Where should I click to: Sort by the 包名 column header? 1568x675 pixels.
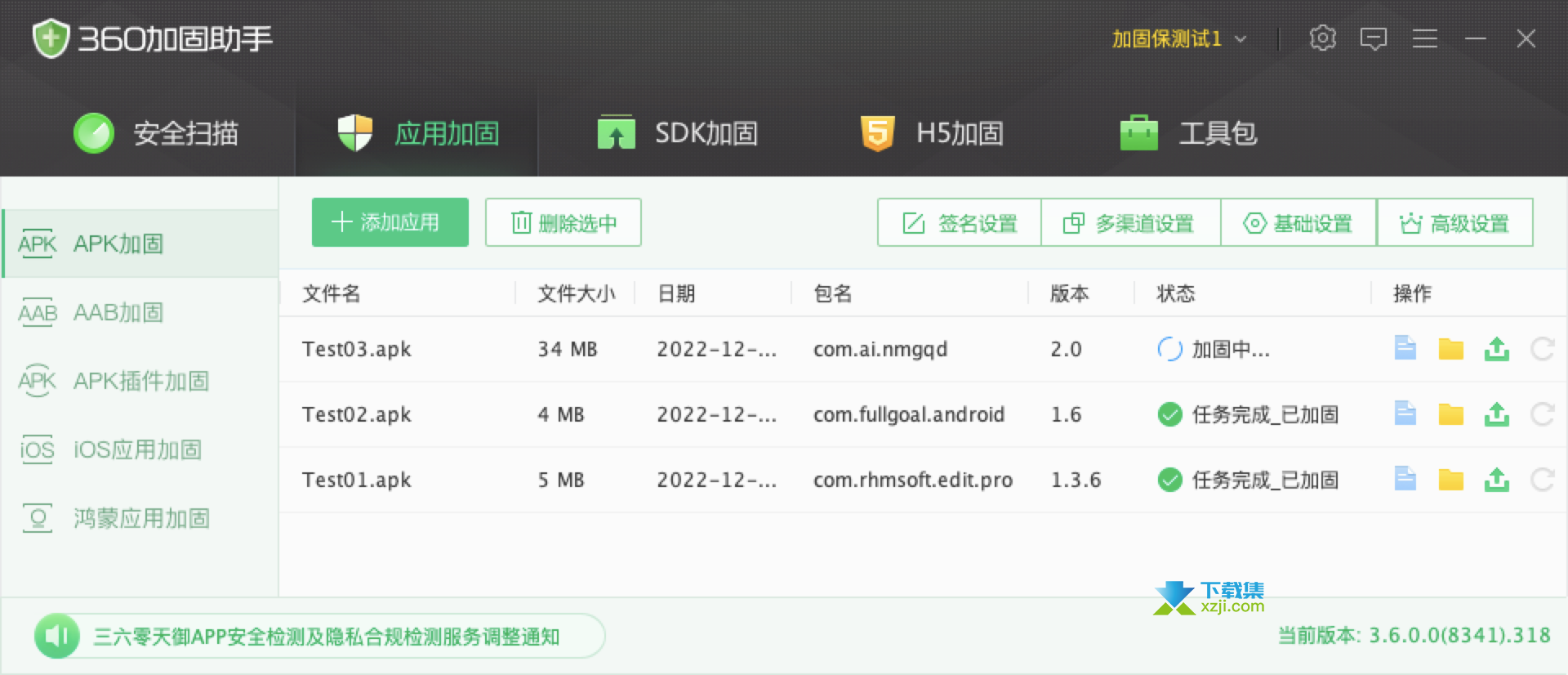point(832,293)
